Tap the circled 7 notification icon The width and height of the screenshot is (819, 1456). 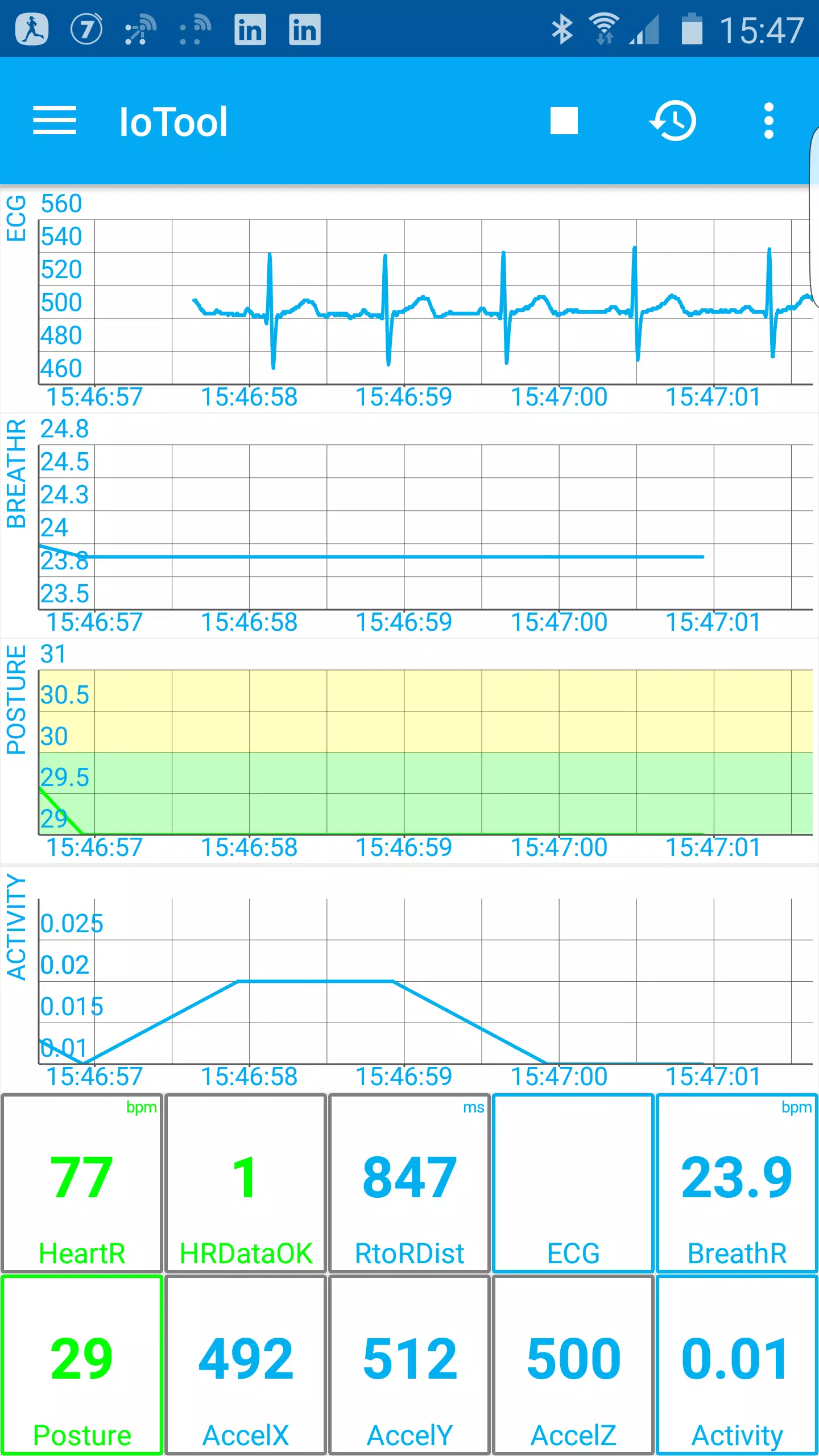pos(86,29)
